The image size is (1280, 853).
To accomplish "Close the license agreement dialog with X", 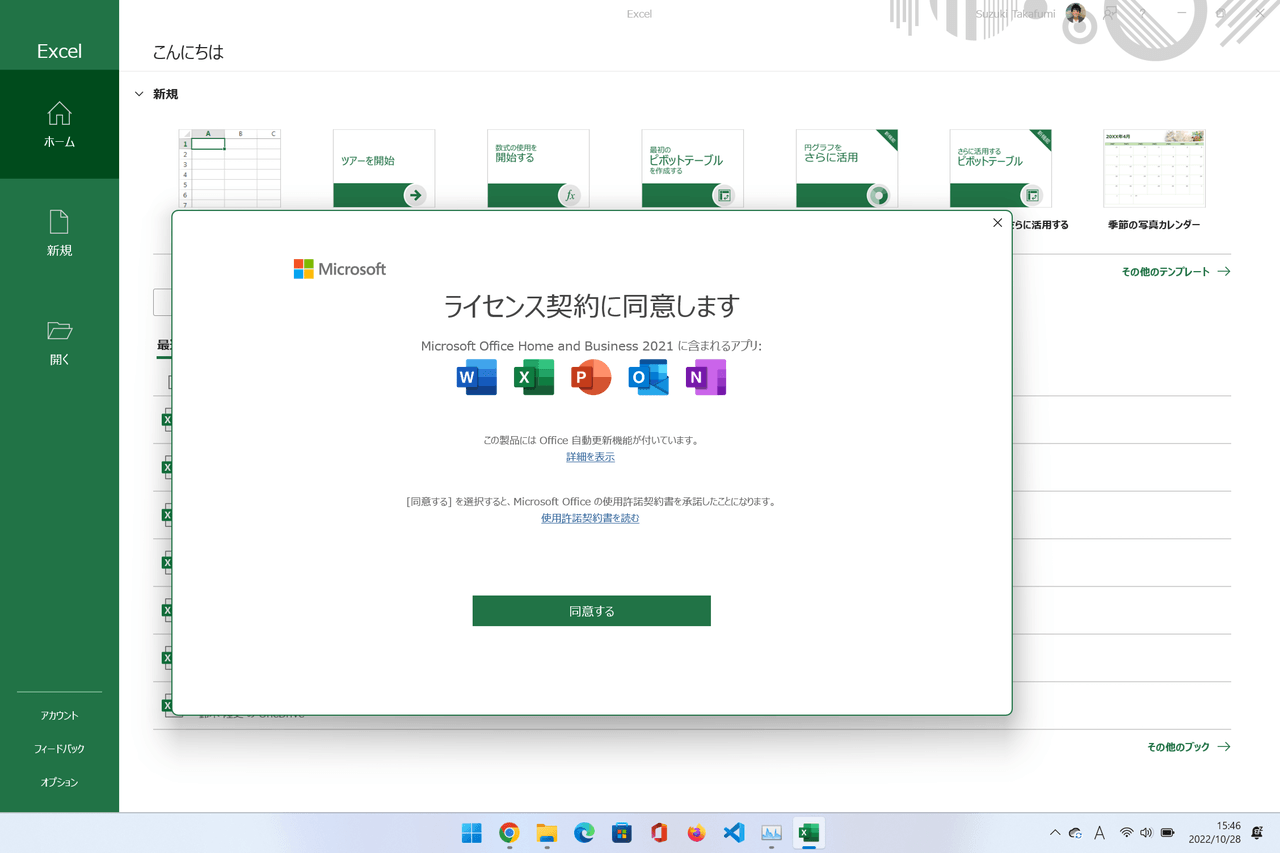I will click(997, 223).
